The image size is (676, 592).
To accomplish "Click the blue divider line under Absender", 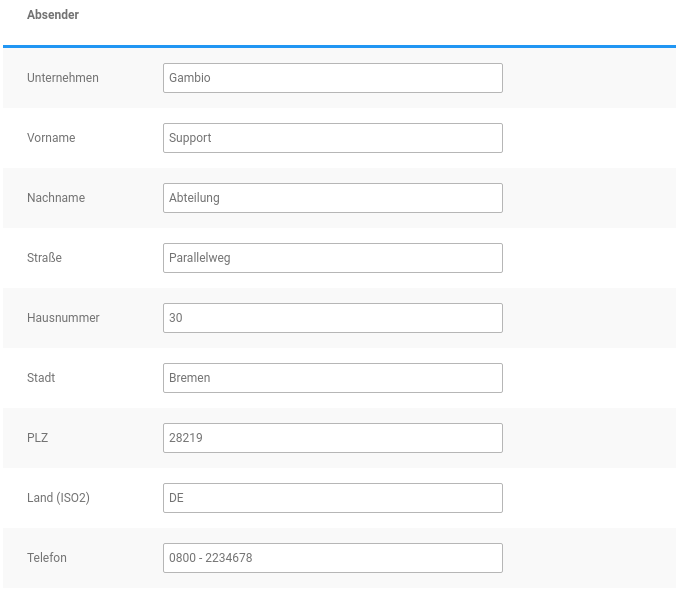I will [x=338, y=46].
